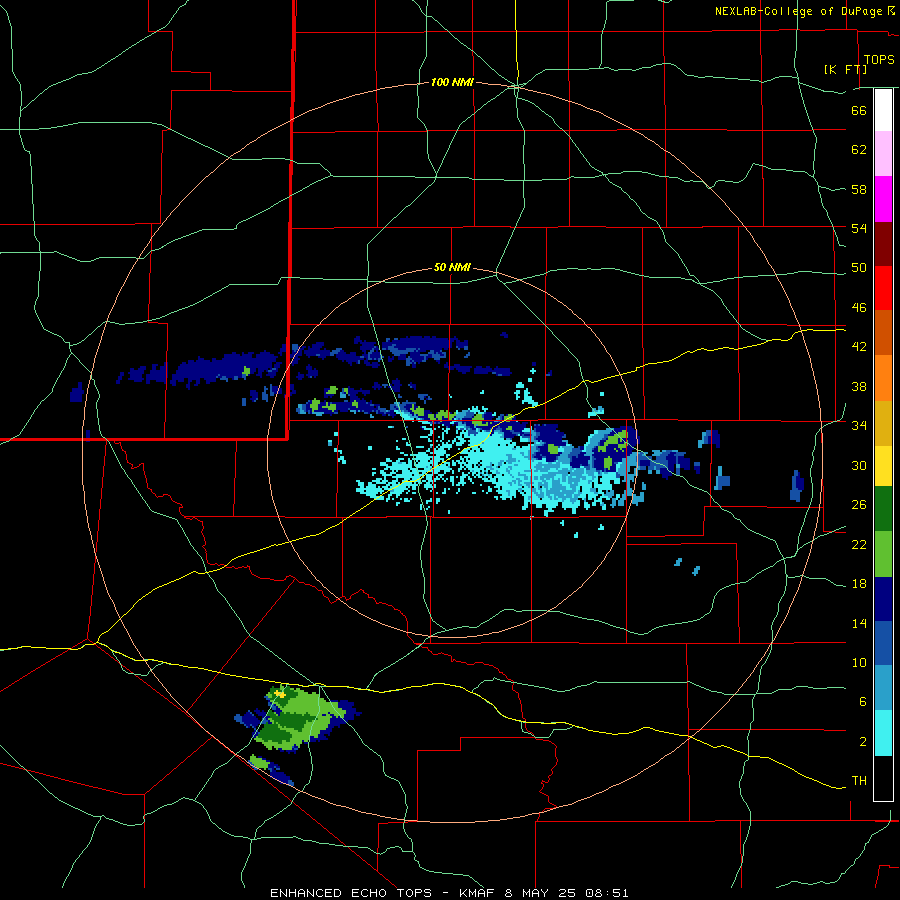Click the legend value "10"

[x=859, y=662]
